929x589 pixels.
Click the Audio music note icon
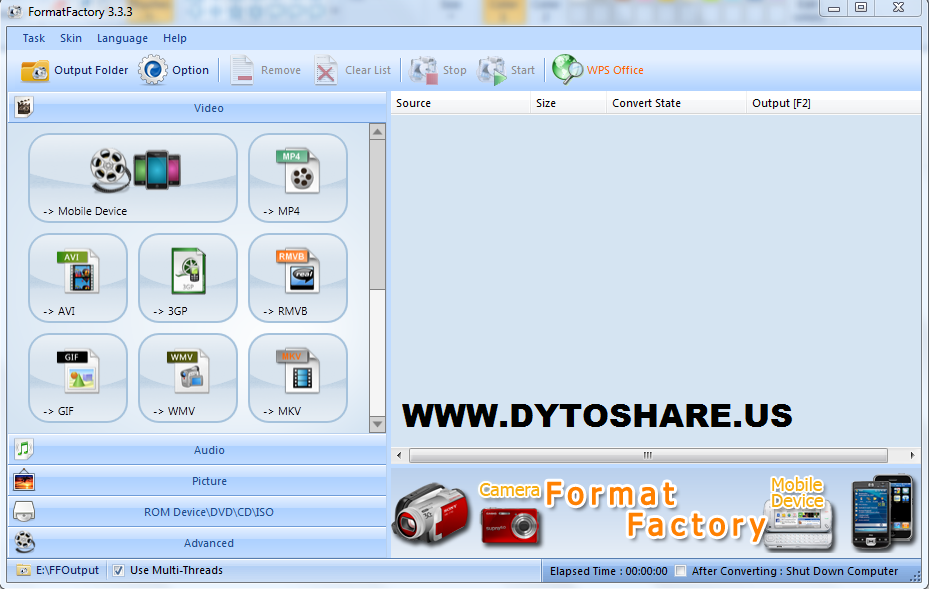24,449
